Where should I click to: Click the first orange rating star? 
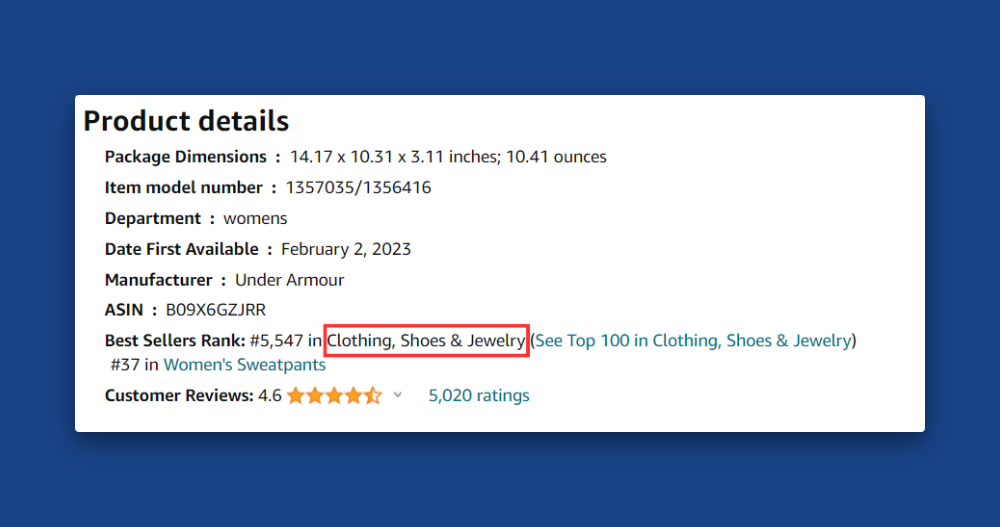(296, 396)
